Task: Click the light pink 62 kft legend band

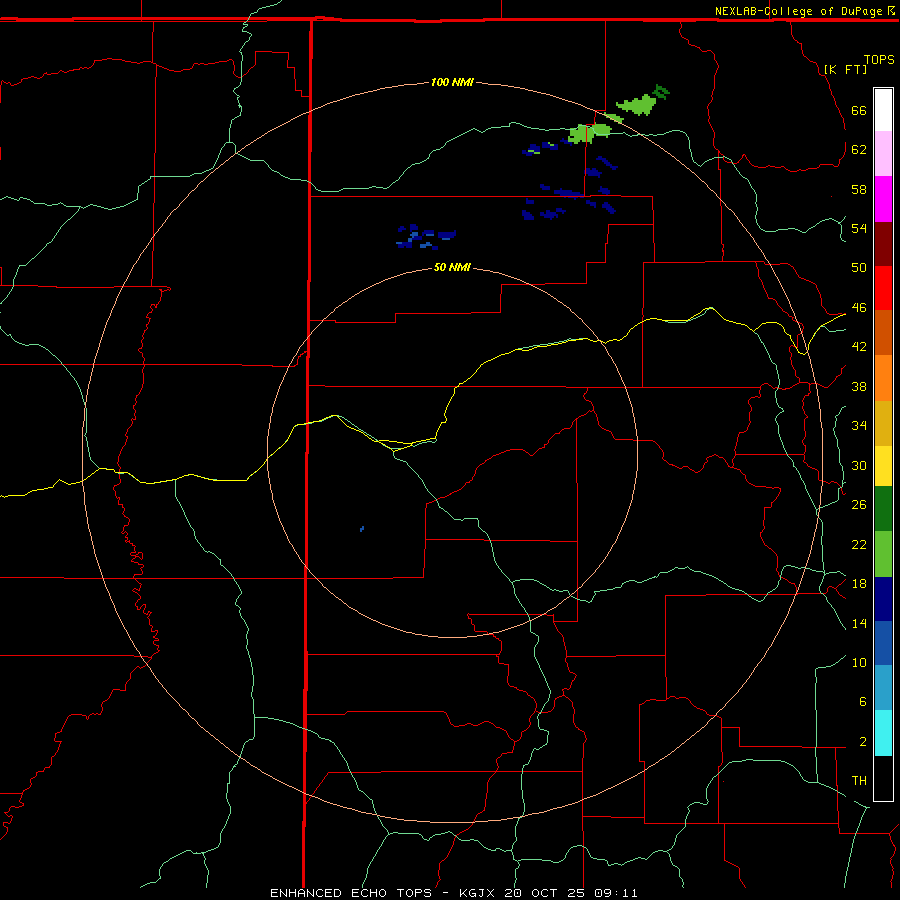Action: [883, 154]
